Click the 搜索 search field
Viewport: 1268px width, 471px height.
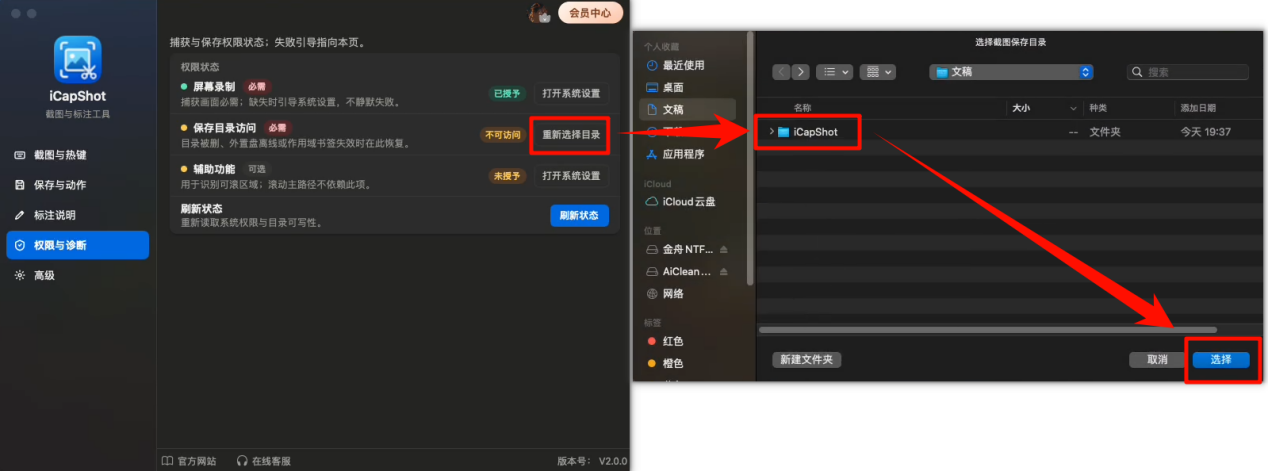pos(1188,72)
